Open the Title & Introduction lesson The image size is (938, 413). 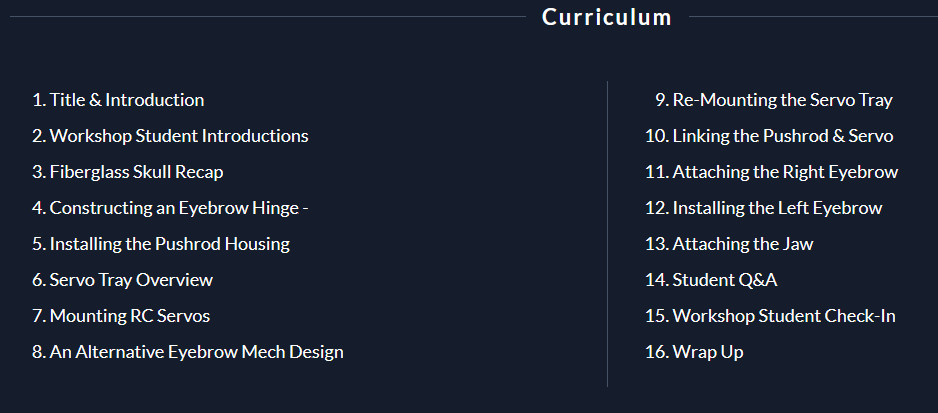(118, 100)
